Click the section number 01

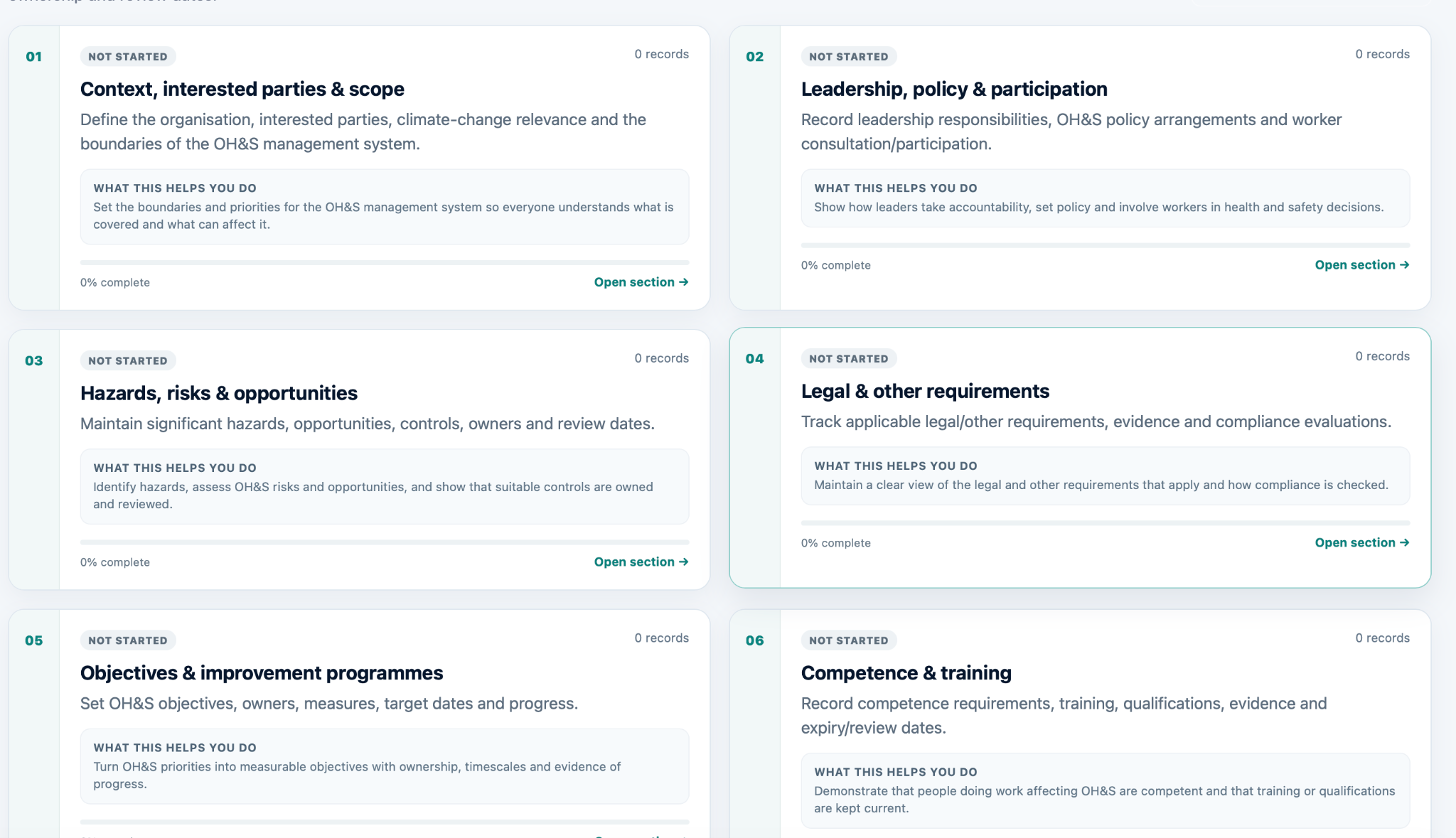coord(33,57)
